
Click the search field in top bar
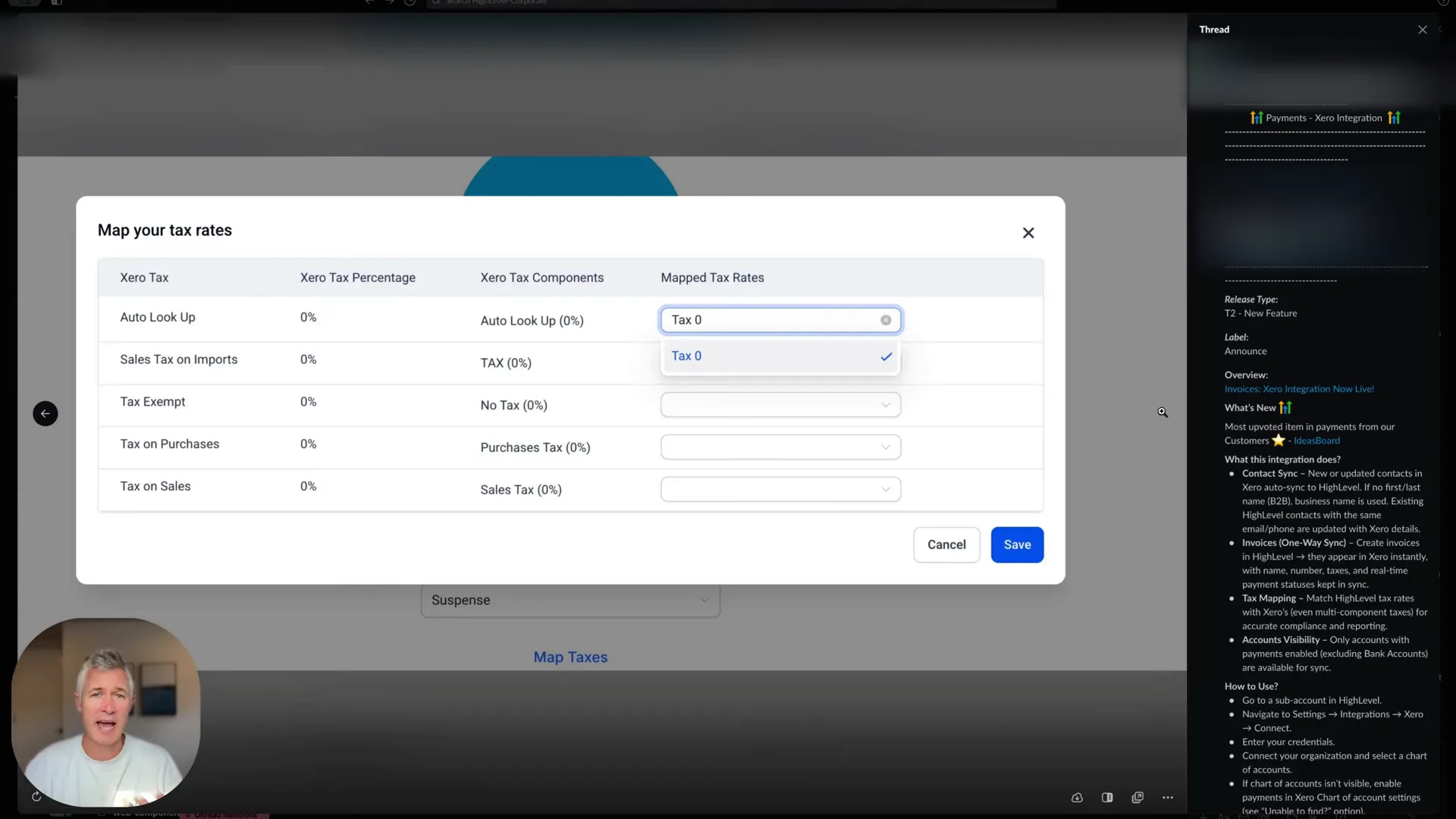741,2
